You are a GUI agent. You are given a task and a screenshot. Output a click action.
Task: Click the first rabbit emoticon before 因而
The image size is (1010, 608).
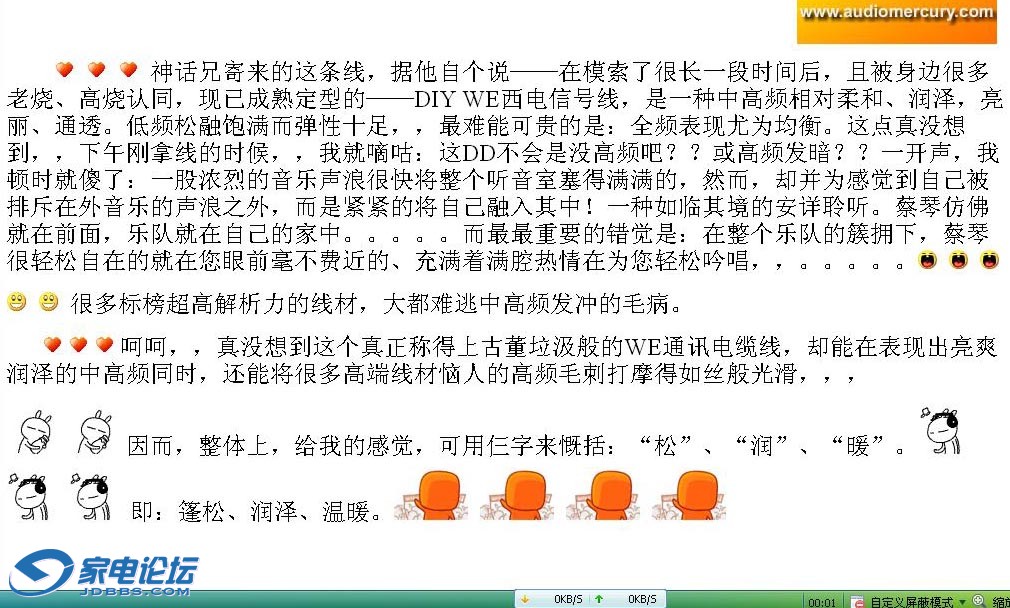tap(34, 433)
